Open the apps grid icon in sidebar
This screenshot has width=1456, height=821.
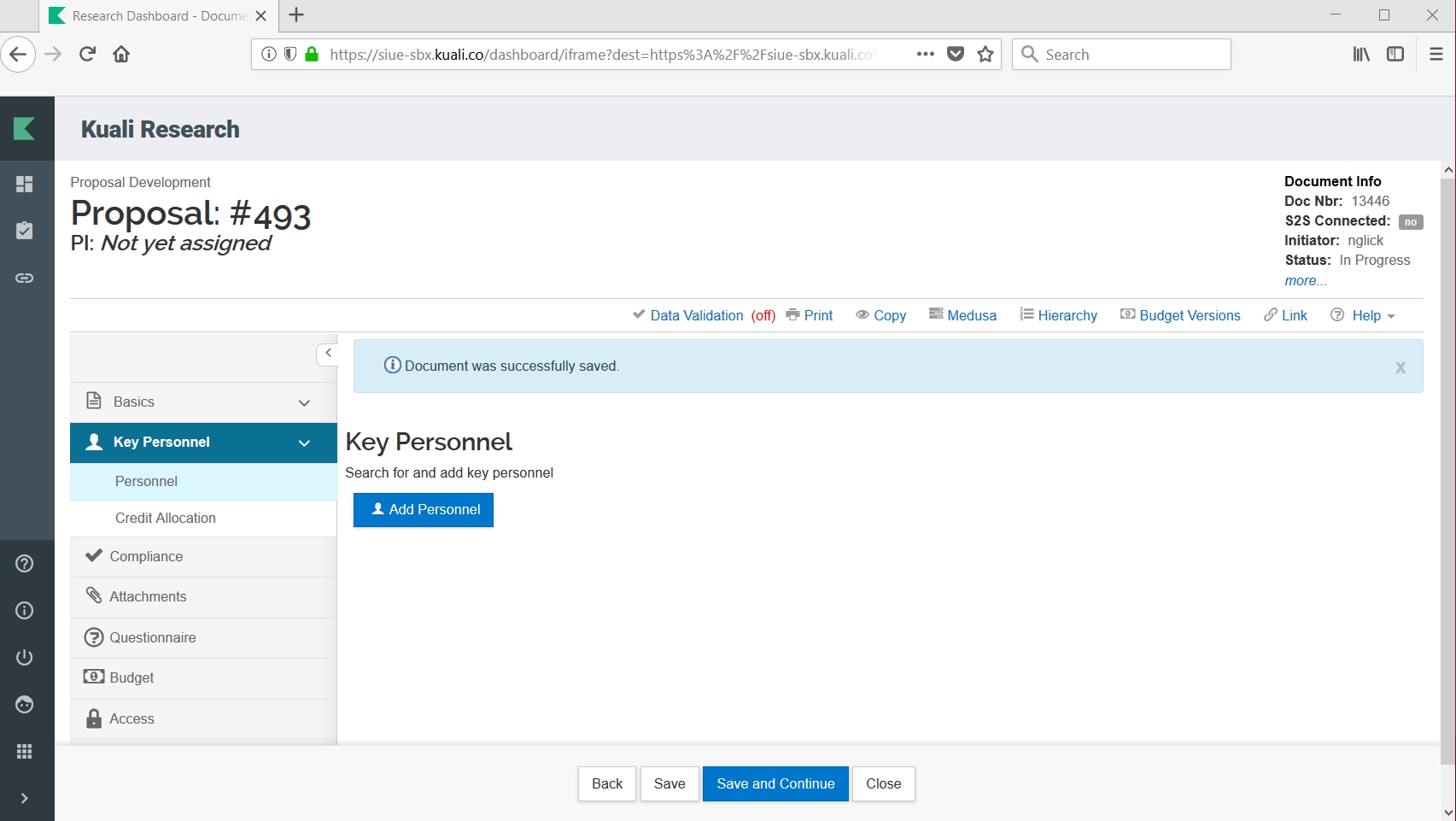click(x=25, y=751)
